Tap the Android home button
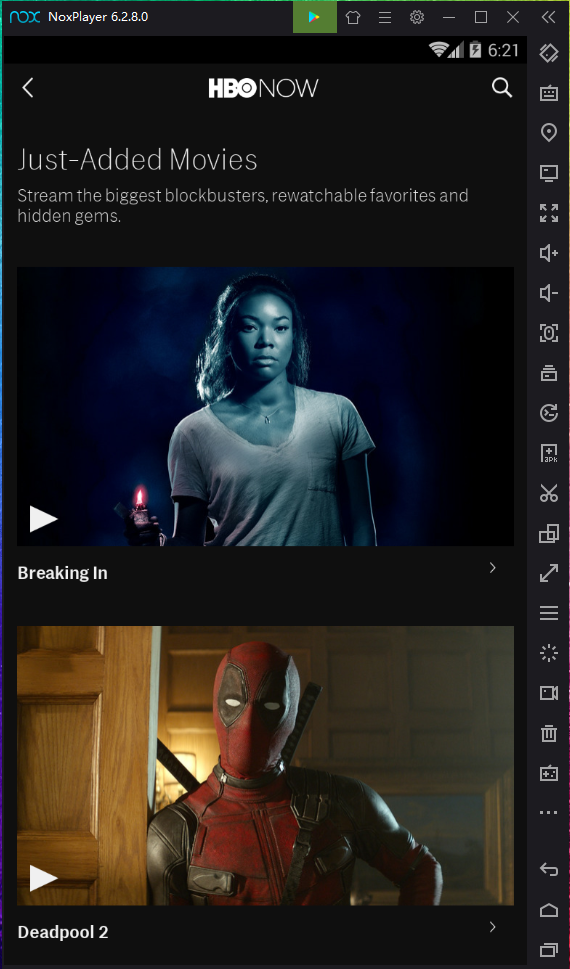570x969 pixels. pos(548,910)
